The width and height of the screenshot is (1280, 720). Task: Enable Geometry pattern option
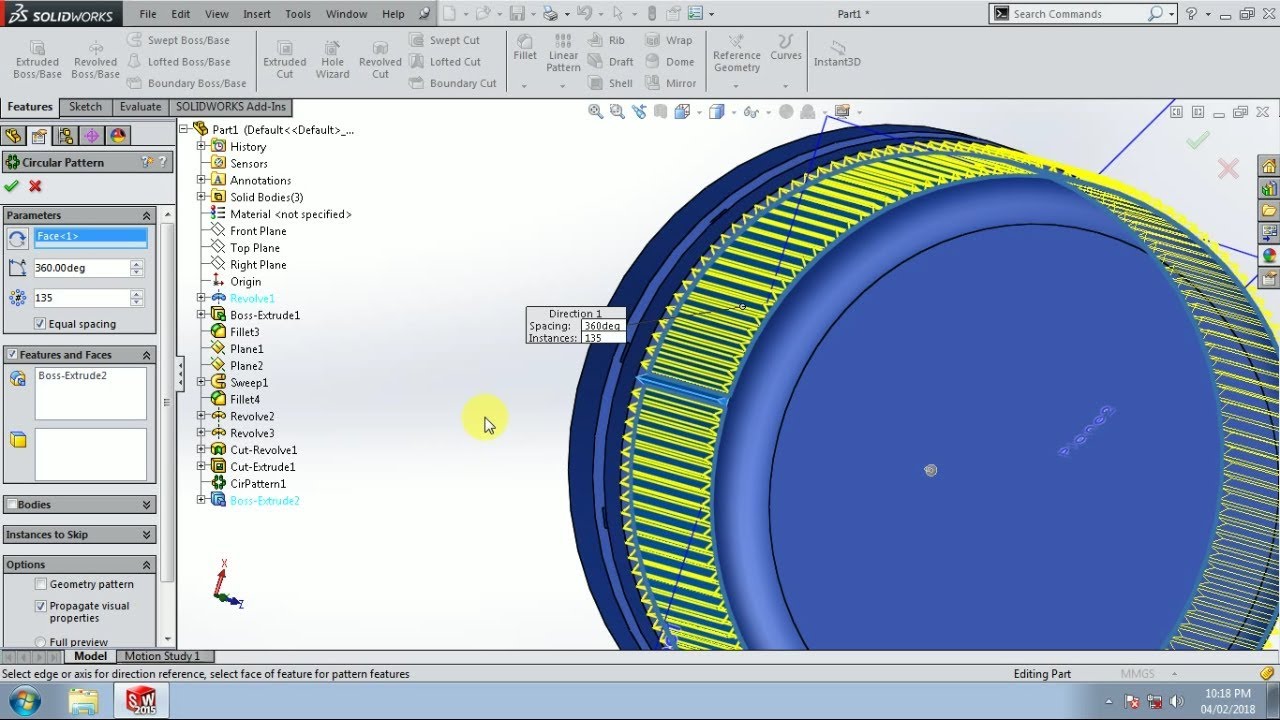click(x=41, y=584)
